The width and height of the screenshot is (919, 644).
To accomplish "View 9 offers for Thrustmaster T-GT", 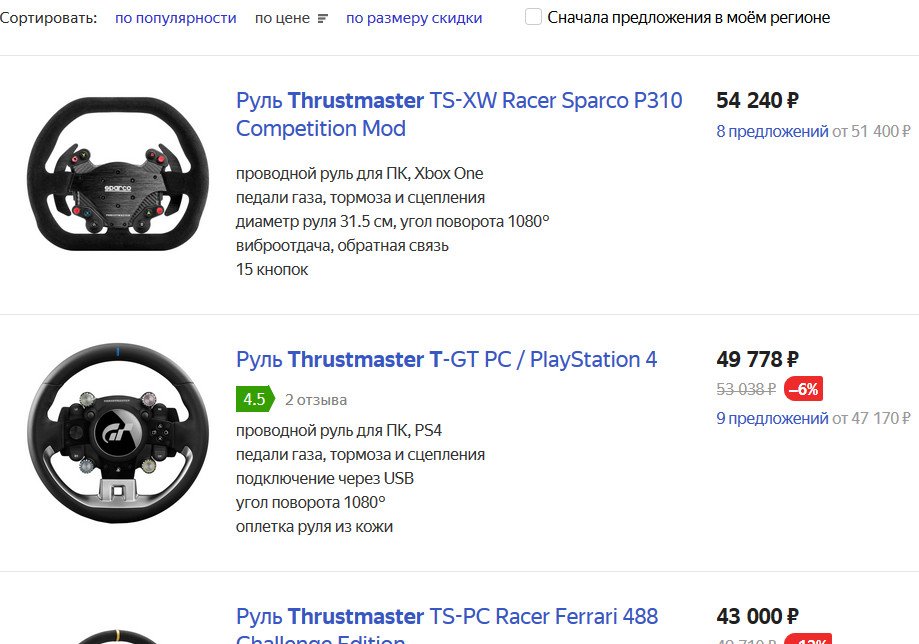I will 772,418.
